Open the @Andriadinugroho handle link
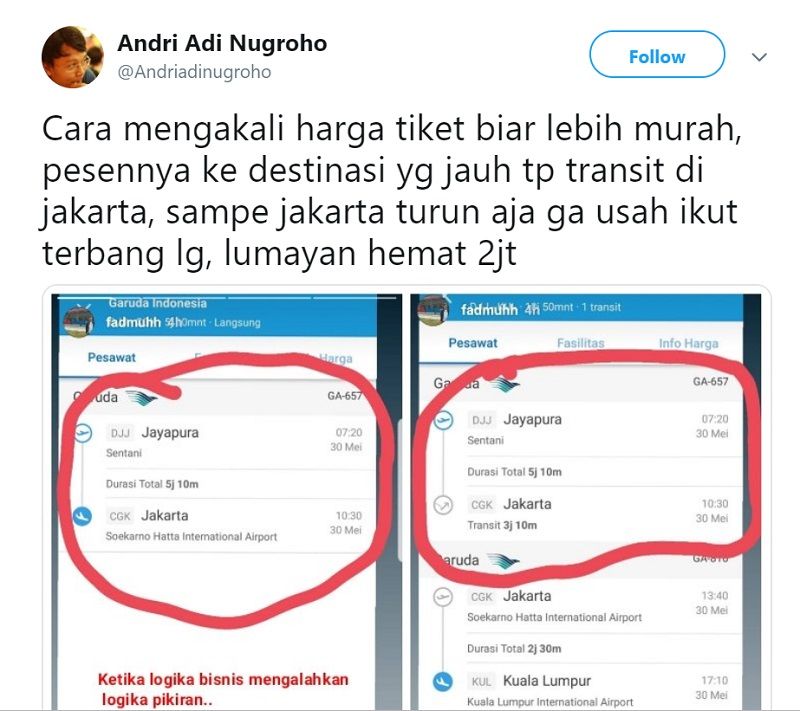Image resolution: width=800 pixels, height=711 pixels. tap(194, 72)
